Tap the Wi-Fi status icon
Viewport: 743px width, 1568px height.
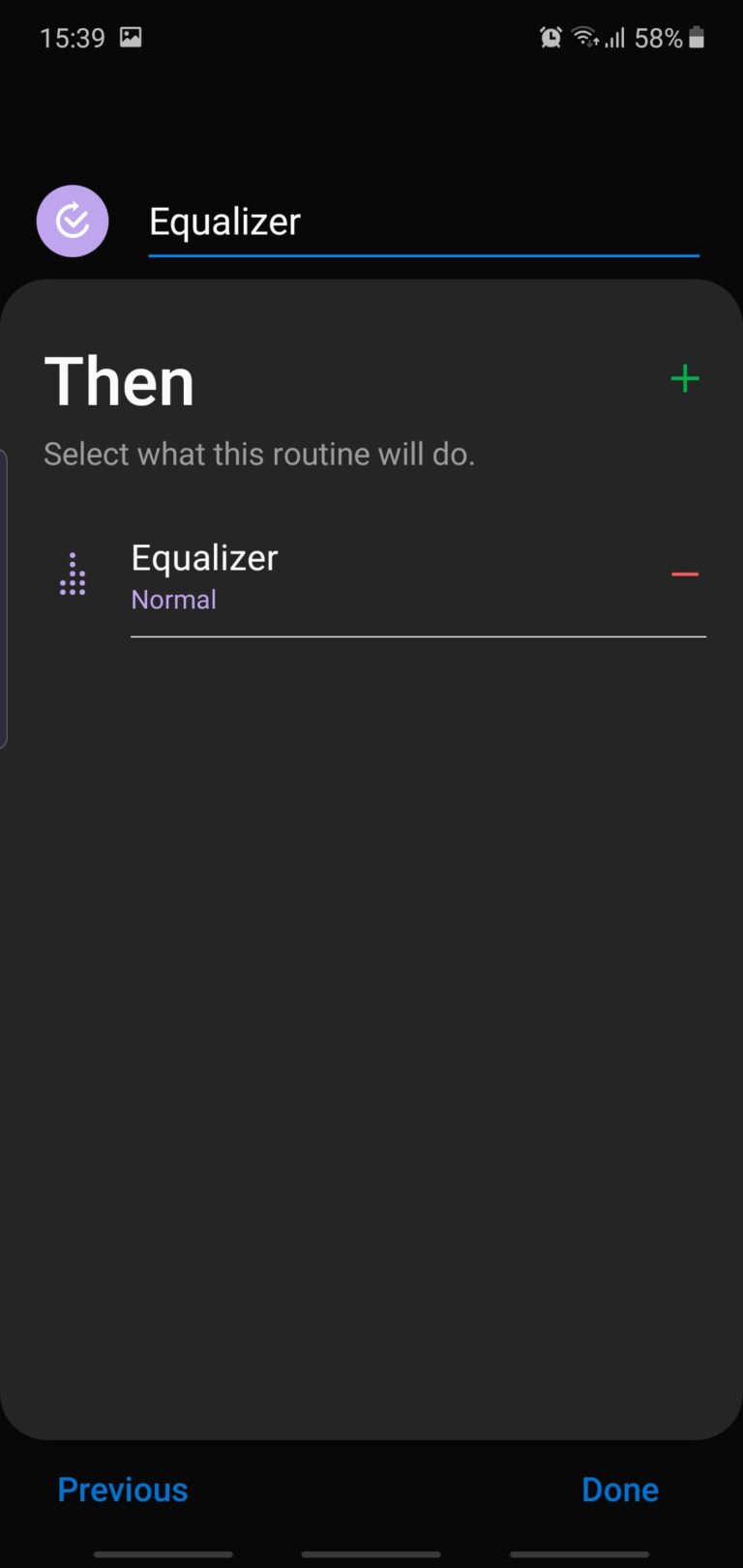[x=584, y=38]
